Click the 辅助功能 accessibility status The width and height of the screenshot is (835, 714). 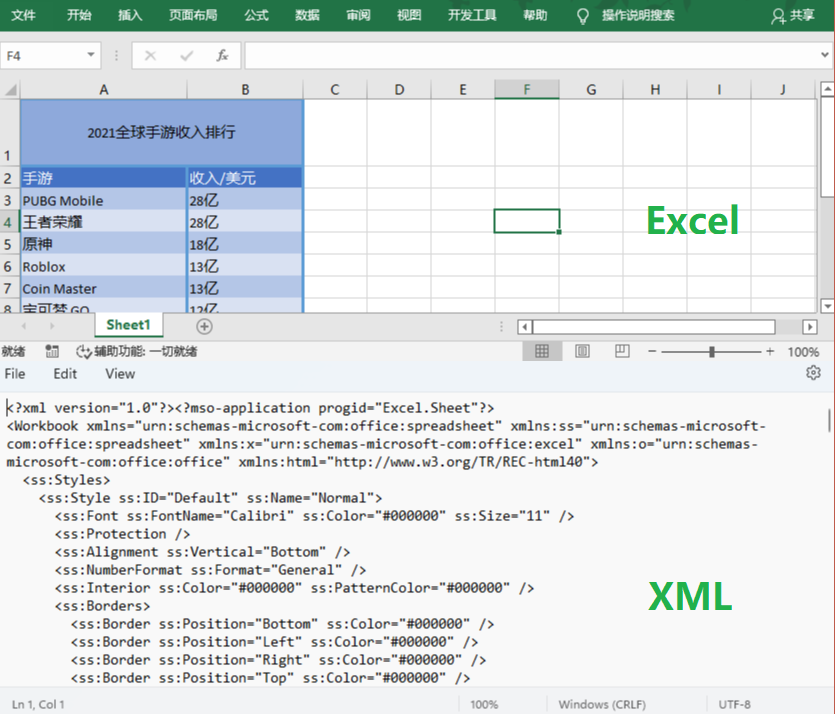click(137, 351)
